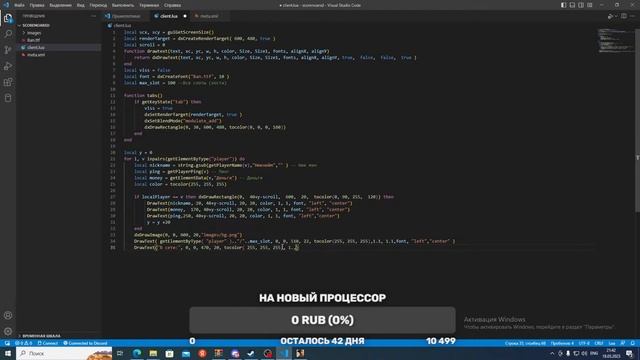Viewport: 640px width, 360px height.
Task: Change the UTF-8 encoding status item
Action: [x=584, y=343]
